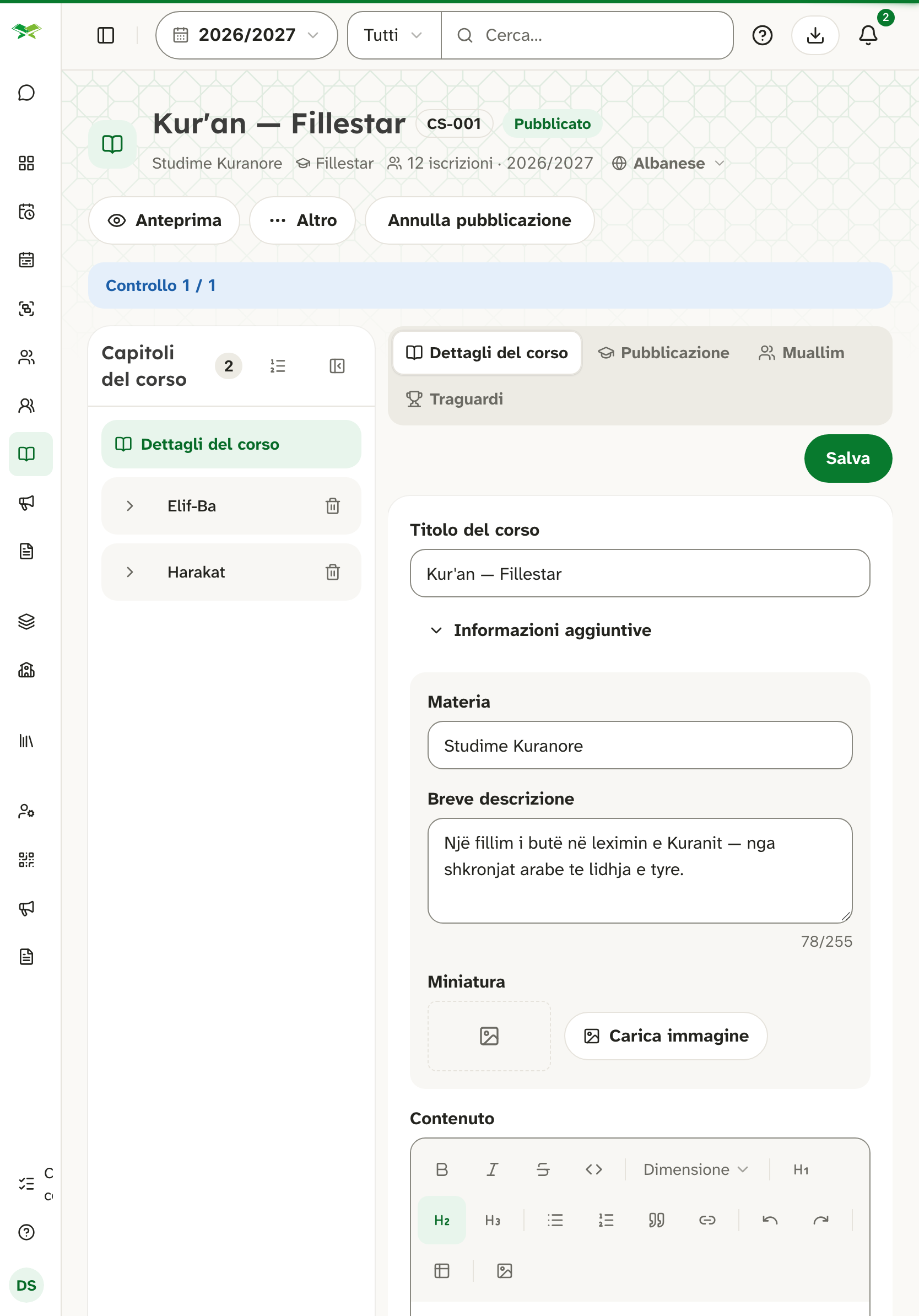
Task: Toggle Heading 1 format
Action: [x=801, y=1169]
